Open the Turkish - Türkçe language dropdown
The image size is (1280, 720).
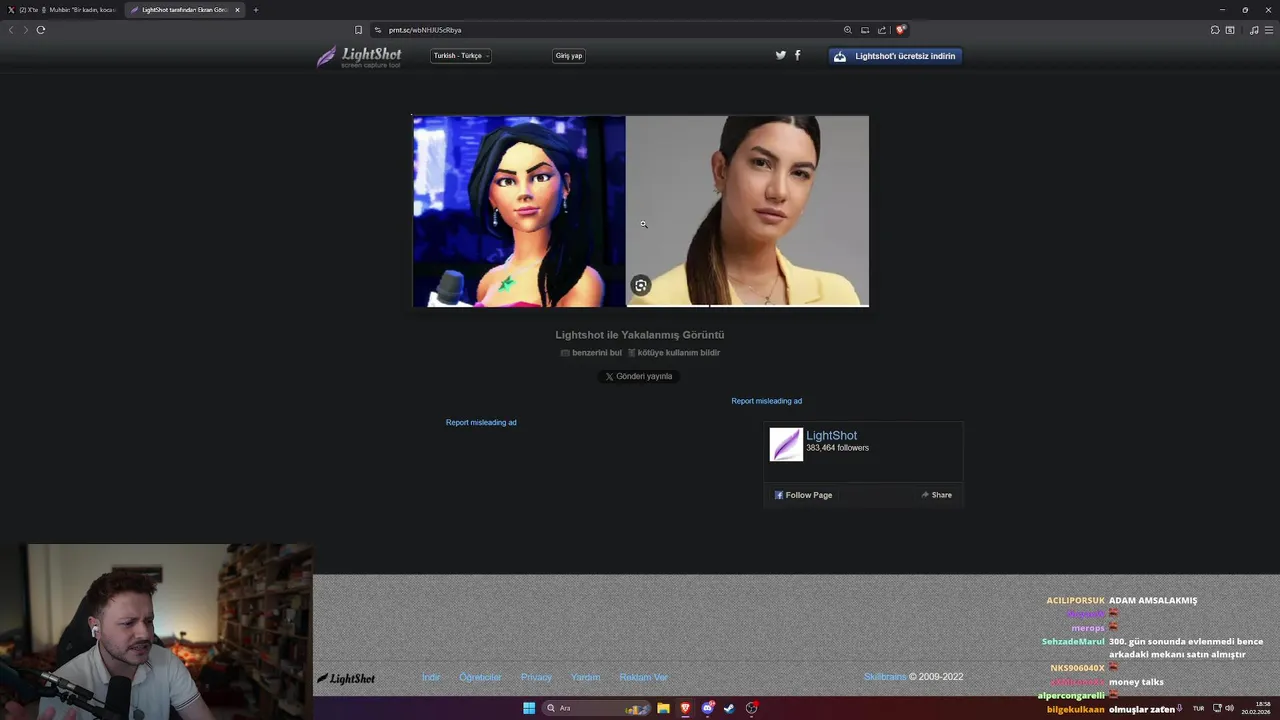pyautogui.click(x=461, y=56)
